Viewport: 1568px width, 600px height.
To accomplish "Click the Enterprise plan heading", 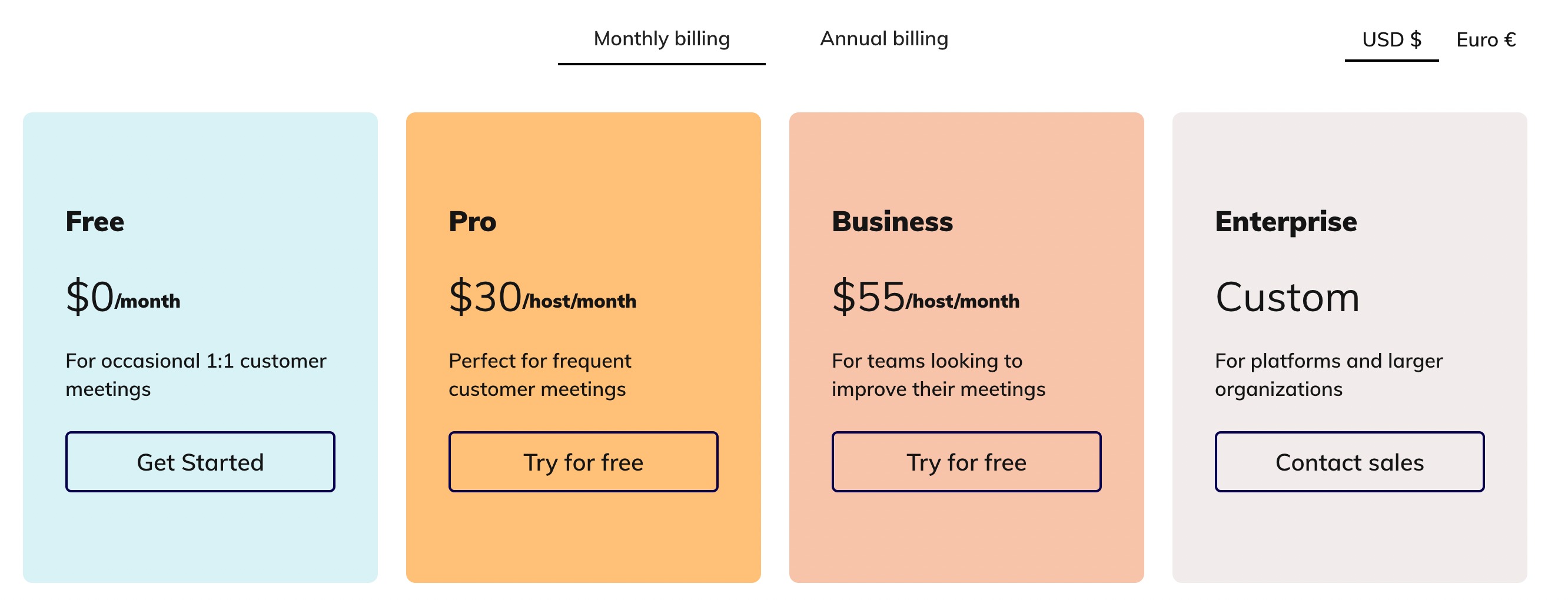I will pos(1286,222).
